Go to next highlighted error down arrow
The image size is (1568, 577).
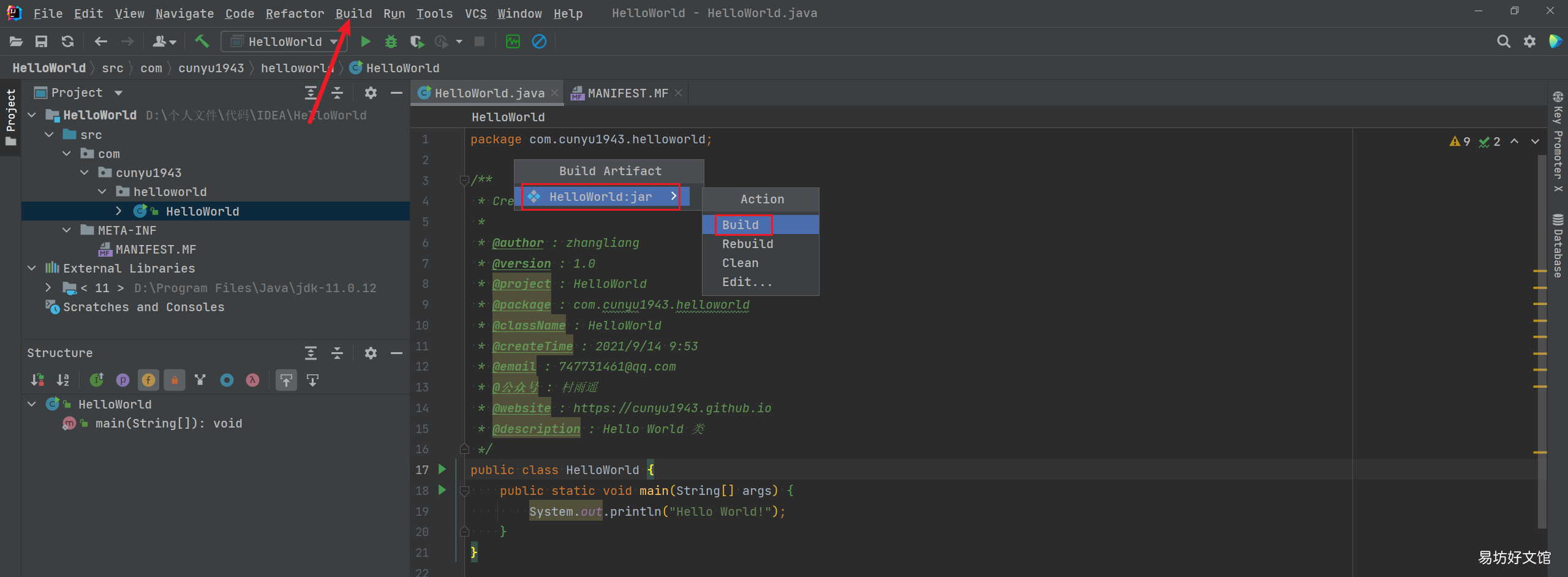coord(1535,141)
